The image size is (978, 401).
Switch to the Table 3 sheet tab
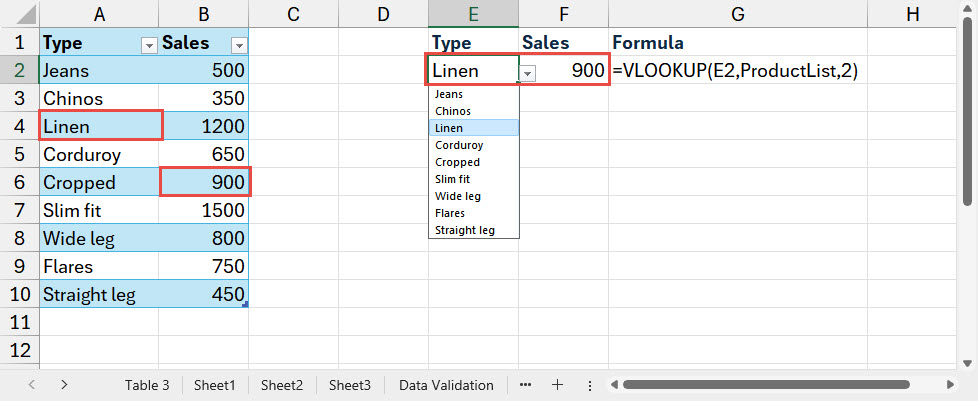pyautogui.click(x=146, y=385)
